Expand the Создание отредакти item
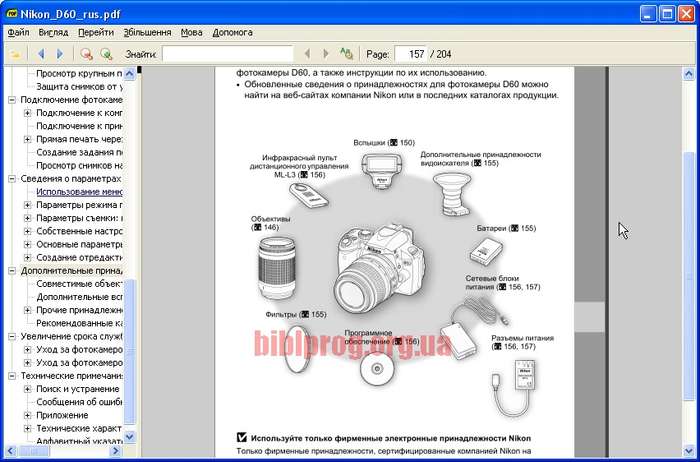Image resolution: width=700 pixels, height=462 pixels. 27,258
